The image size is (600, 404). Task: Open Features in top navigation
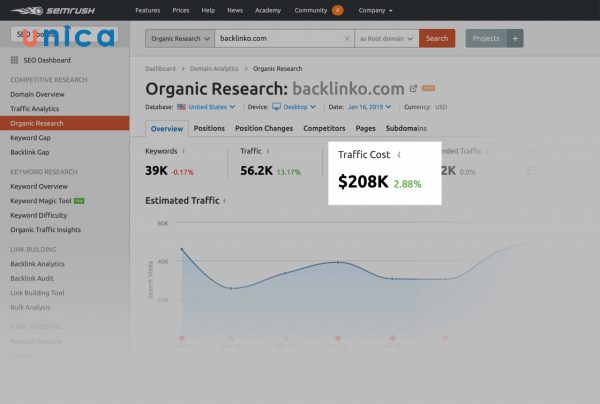pos(148,10)
